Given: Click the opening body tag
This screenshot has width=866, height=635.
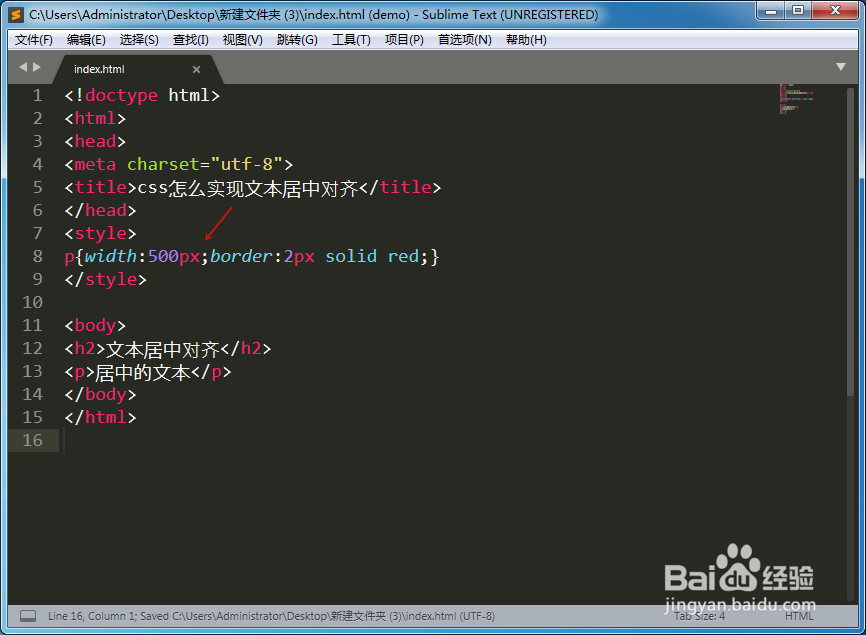Looking at the screenshot, I should click(x=95, y=326).
